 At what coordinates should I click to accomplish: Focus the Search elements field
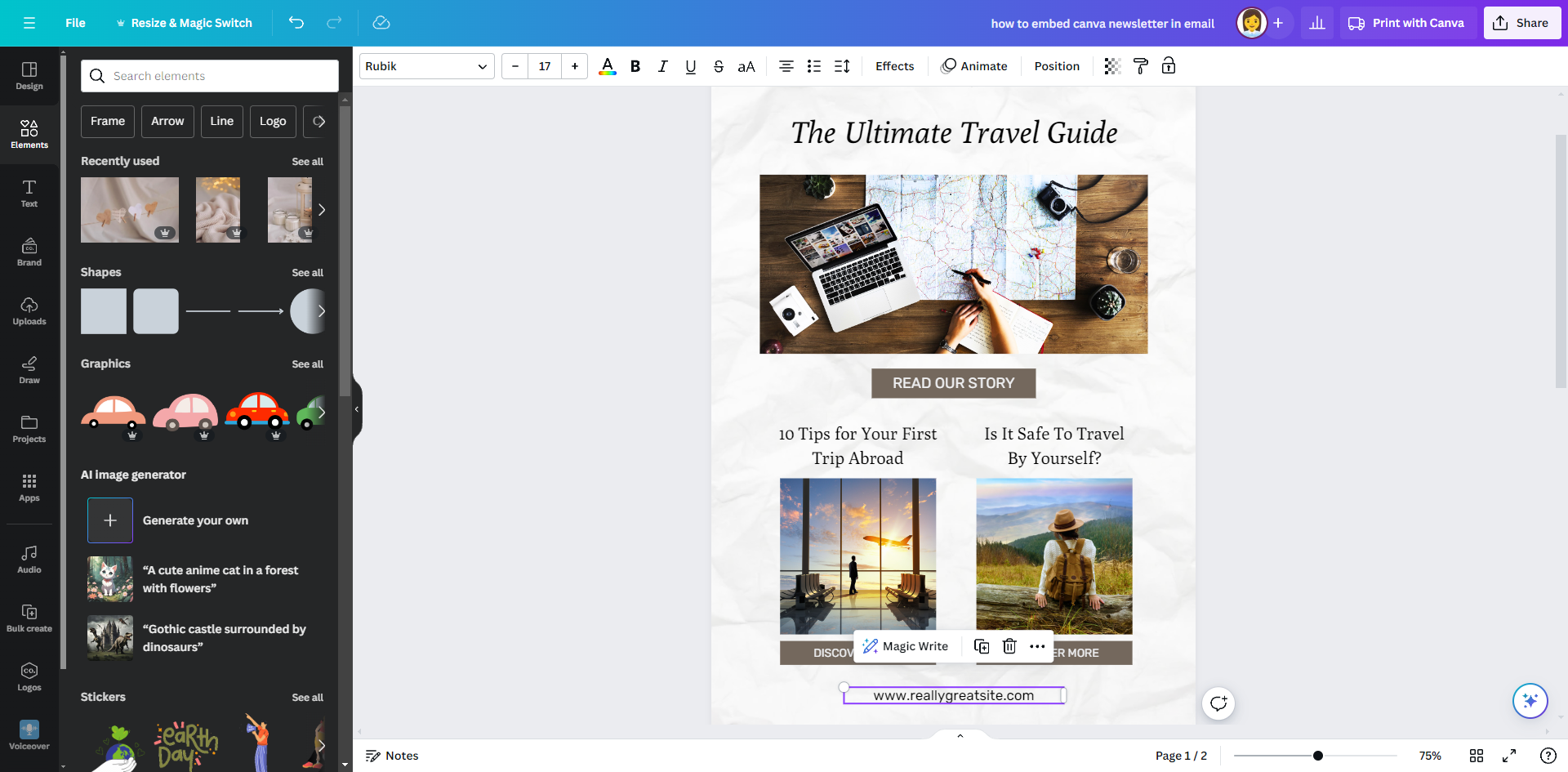[x=210, y=76]
